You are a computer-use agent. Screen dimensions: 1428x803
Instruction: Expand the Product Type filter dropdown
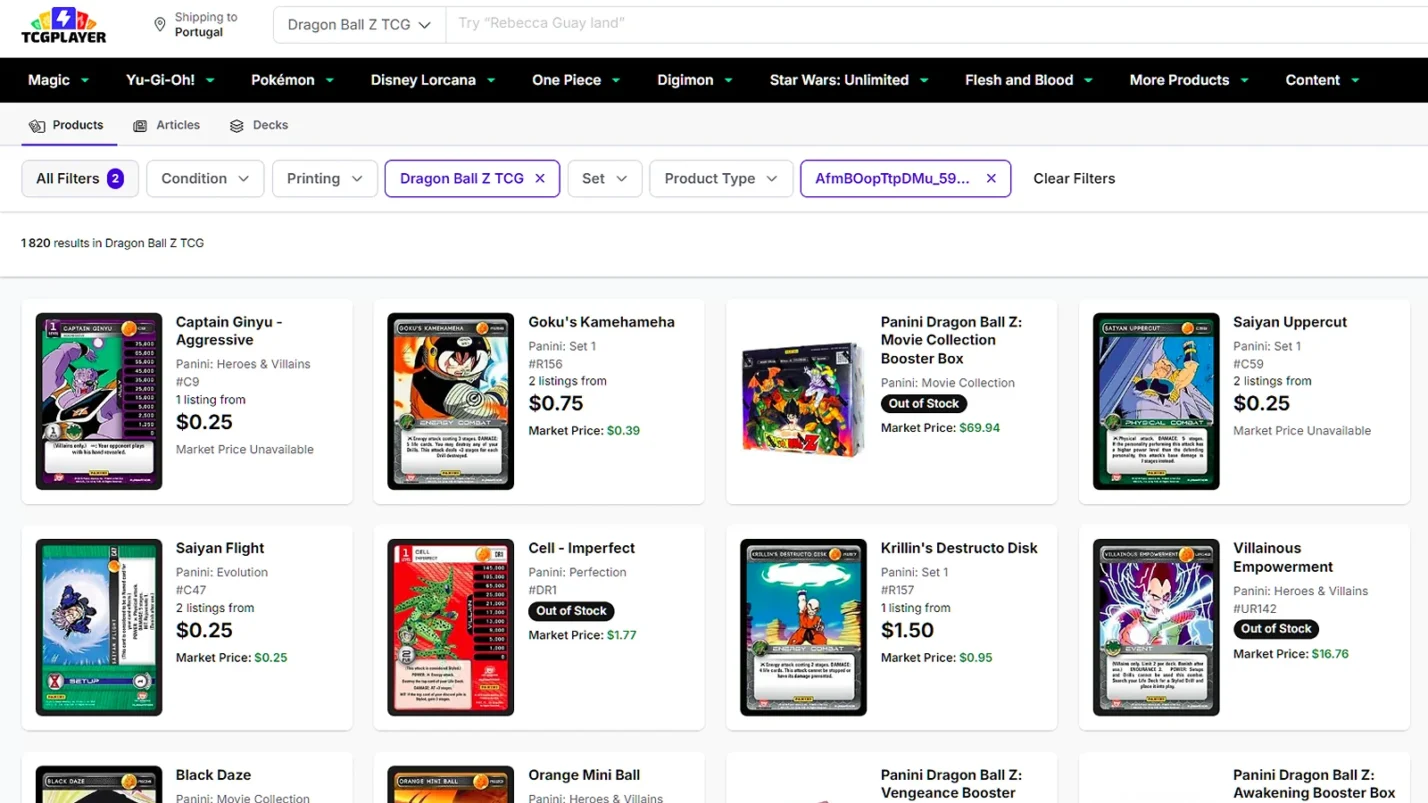(721, 179)
